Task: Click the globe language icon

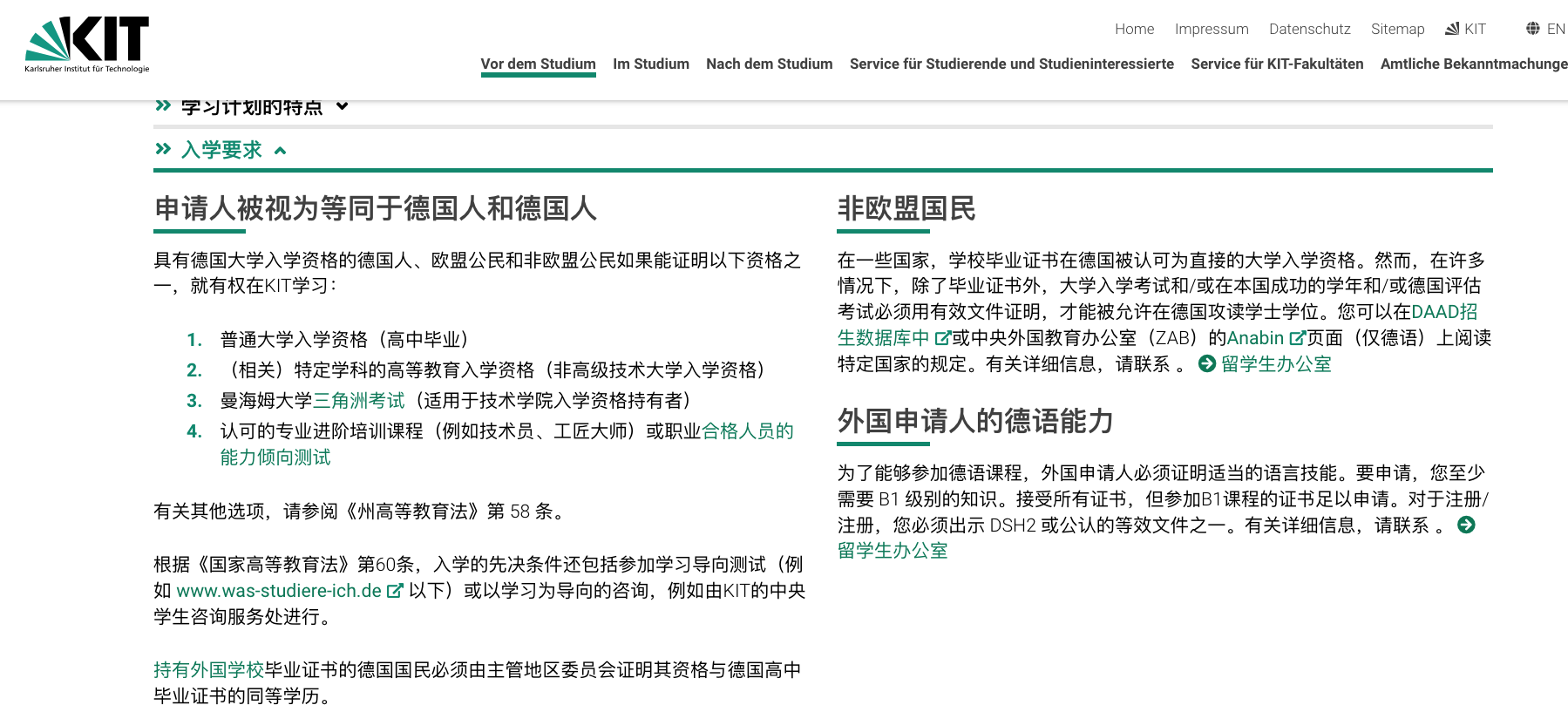Action: [1533, 29]
